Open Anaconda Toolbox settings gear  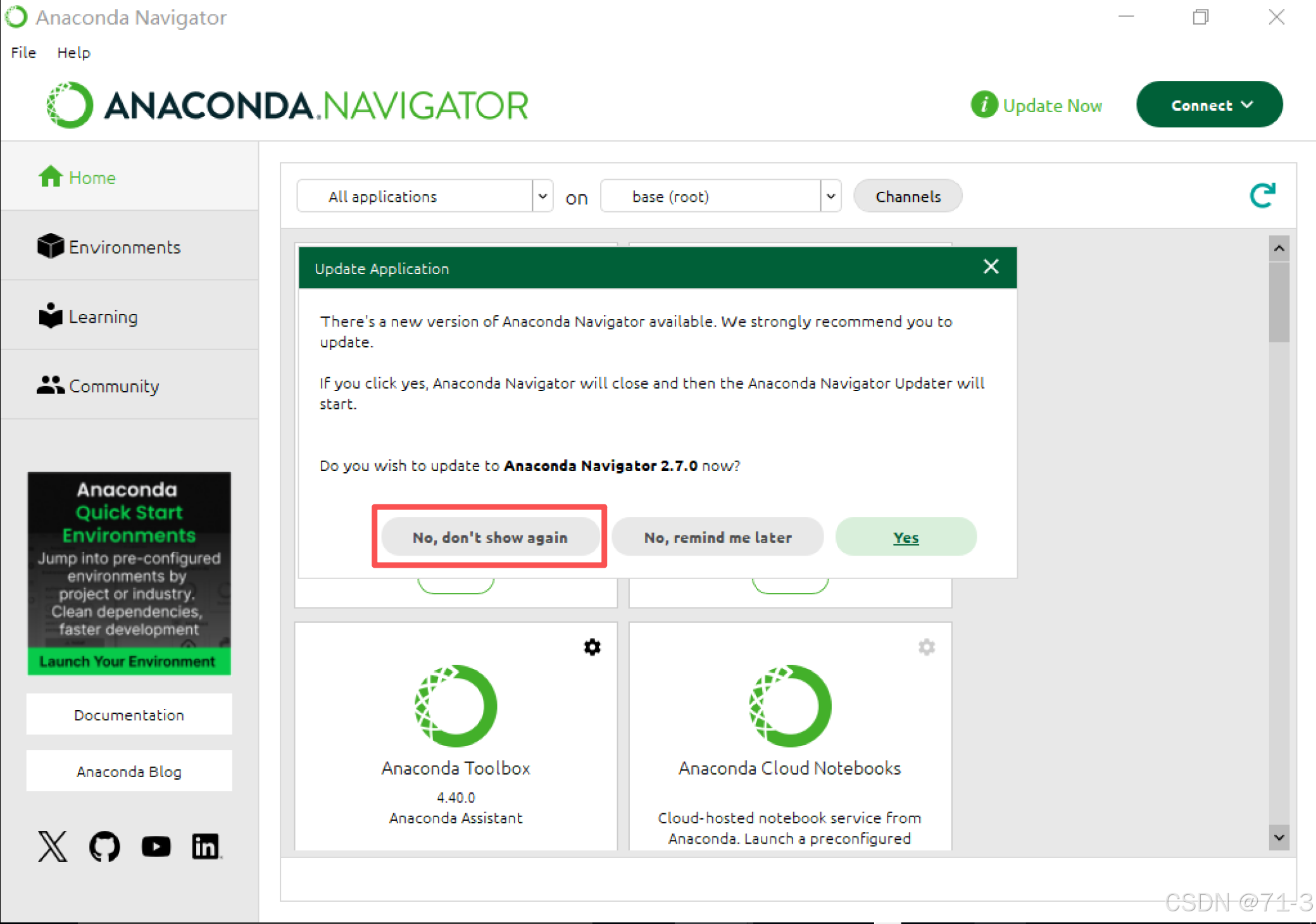pyautogui.click(x=592, y=647)
